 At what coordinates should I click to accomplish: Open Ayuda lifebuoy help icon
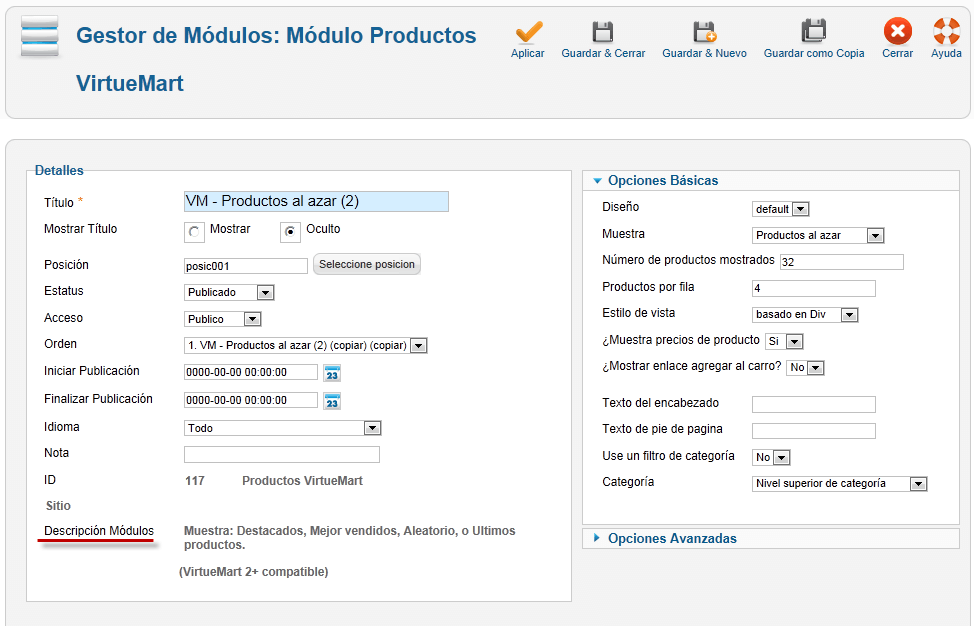pos(947,30)
